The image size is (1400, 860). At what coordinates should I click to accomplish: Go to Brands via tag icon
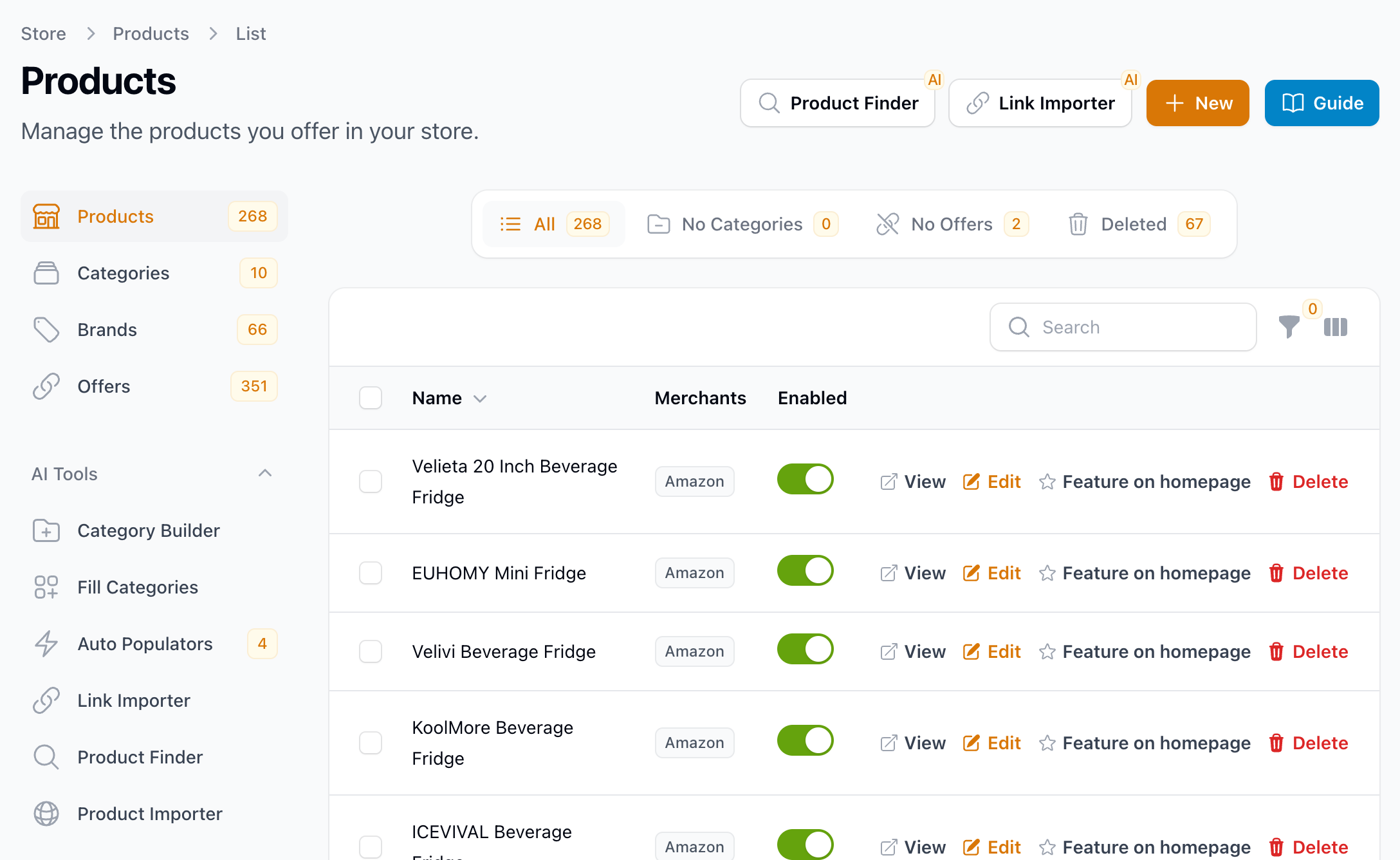[46, 330]
